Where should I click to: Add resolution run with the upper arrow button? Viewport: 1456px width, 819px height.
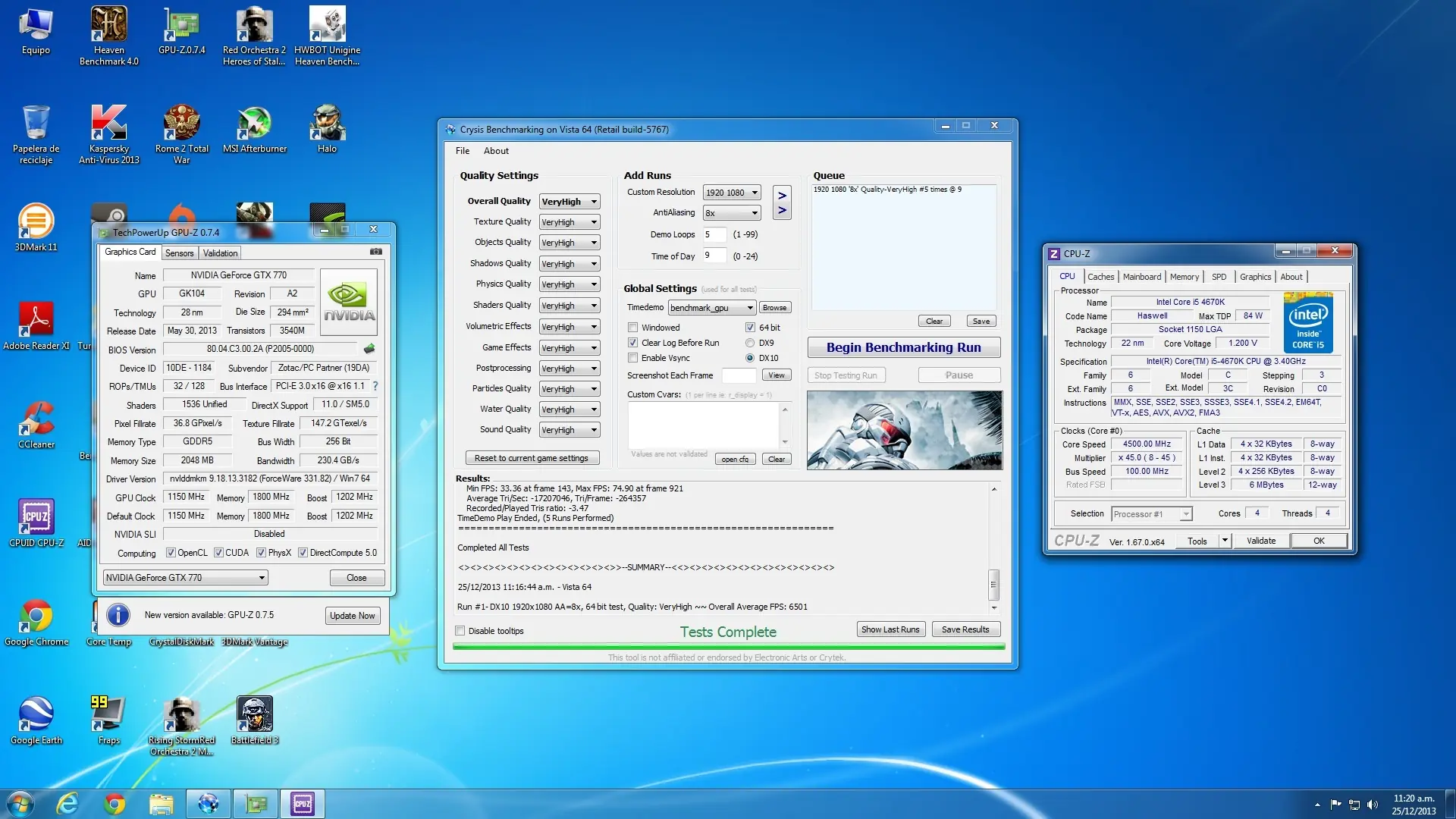pos(782,196)
